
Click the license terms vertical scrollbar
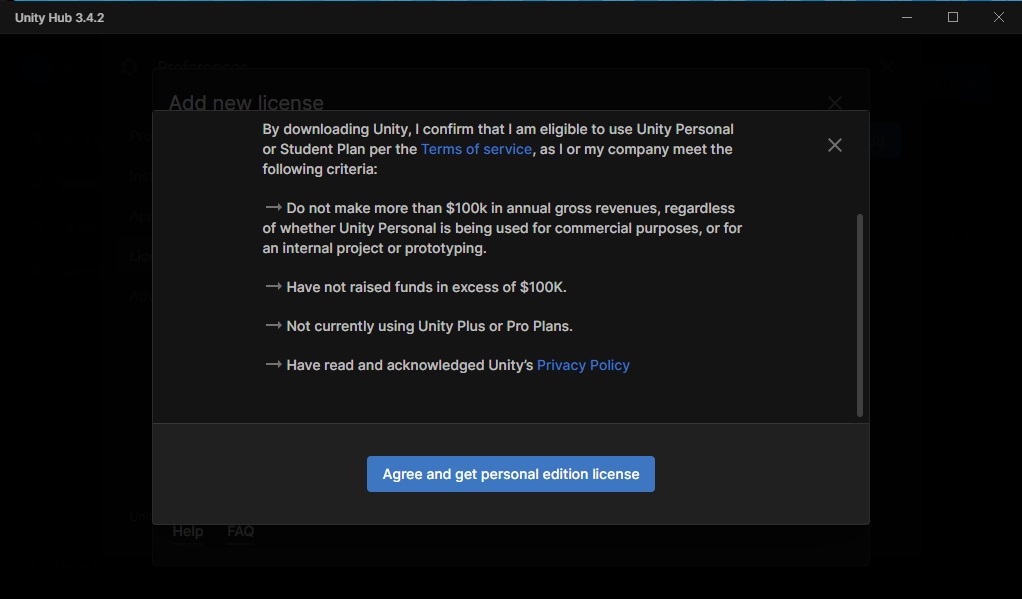tap(859, 315)
